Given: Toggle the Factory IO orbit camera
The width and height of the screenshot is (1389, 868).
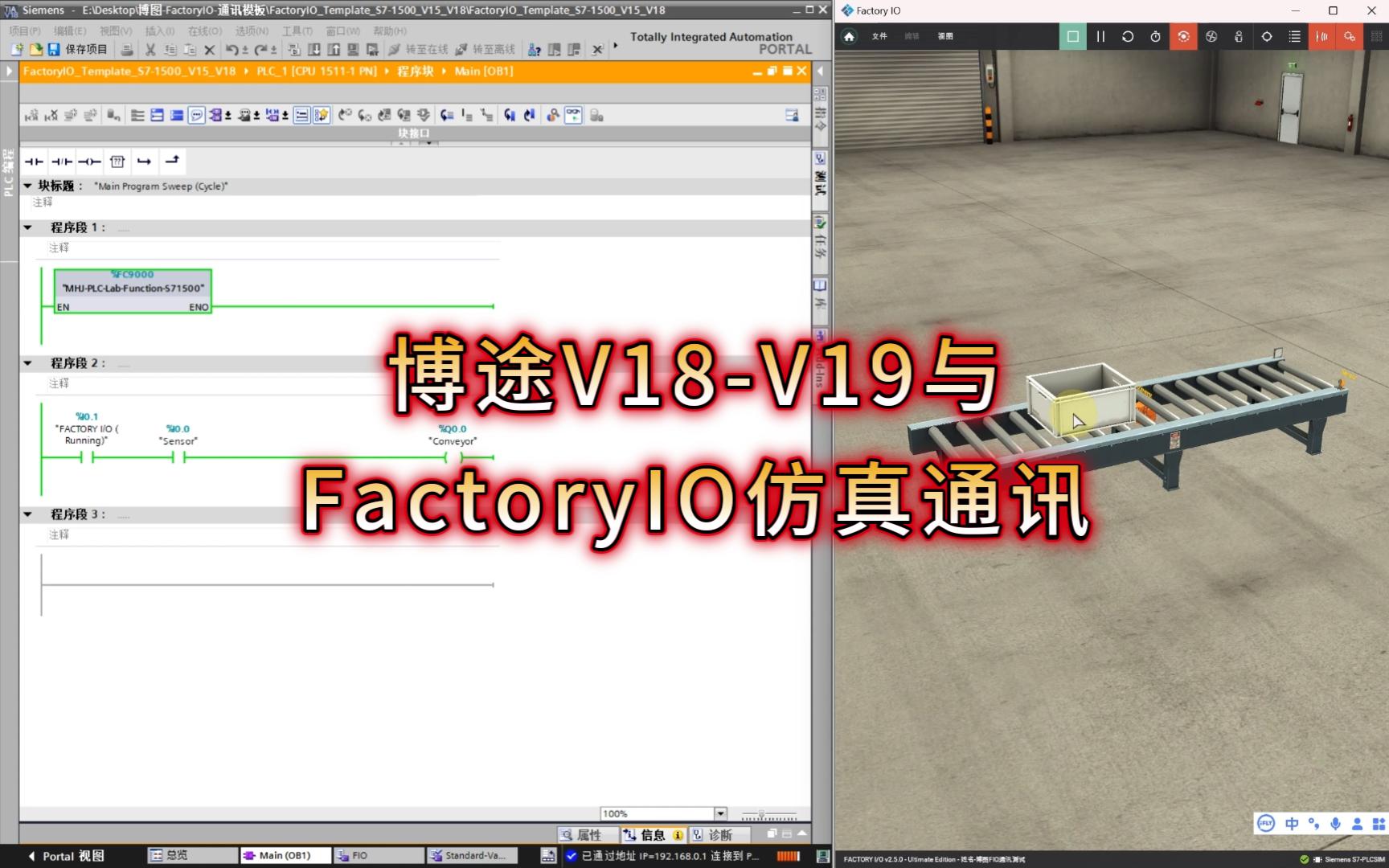Looking at the screenshot, I should click(1183, 36).
